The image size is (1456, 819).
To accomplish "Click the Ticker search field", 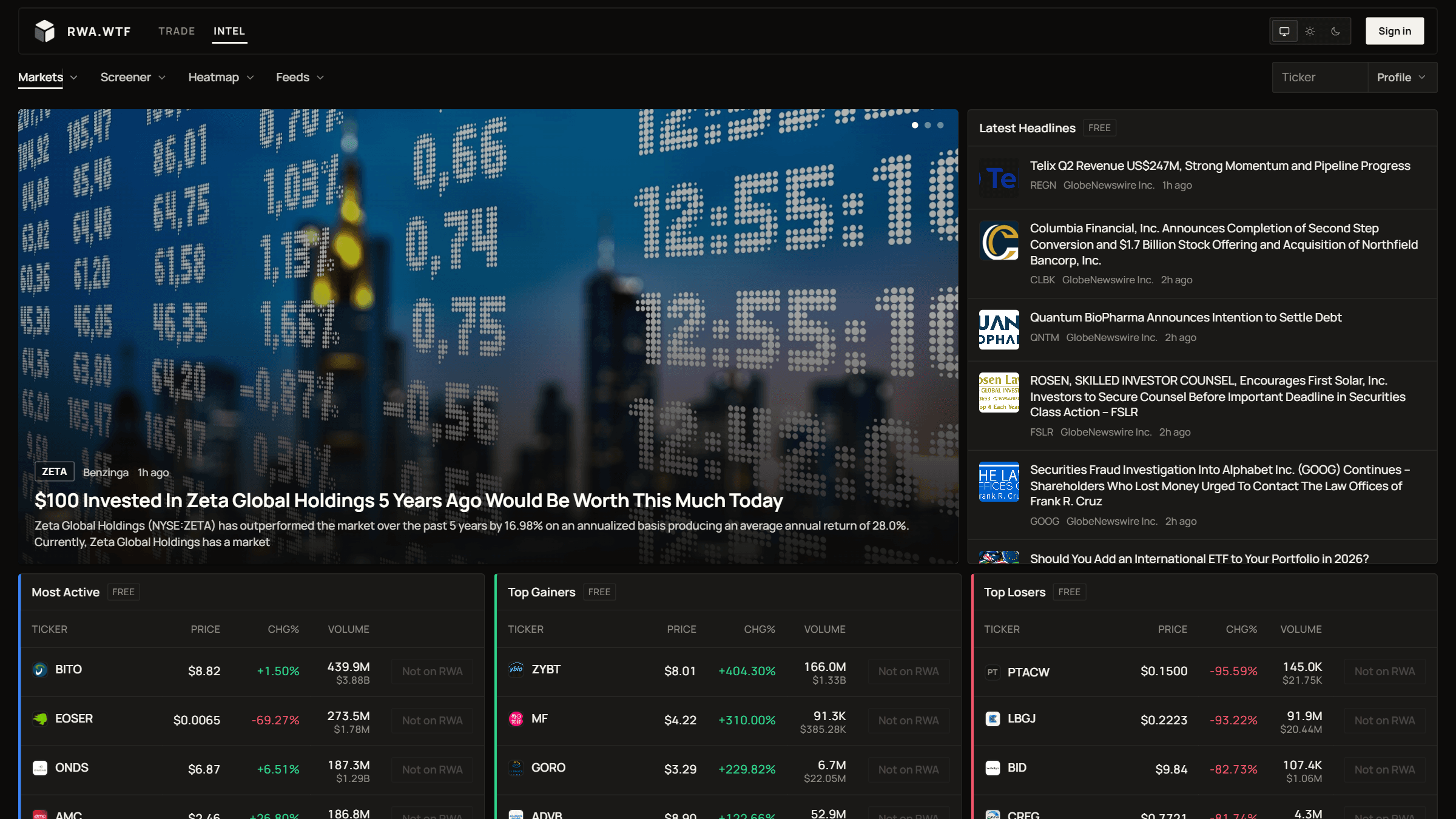I will 1320,77.
